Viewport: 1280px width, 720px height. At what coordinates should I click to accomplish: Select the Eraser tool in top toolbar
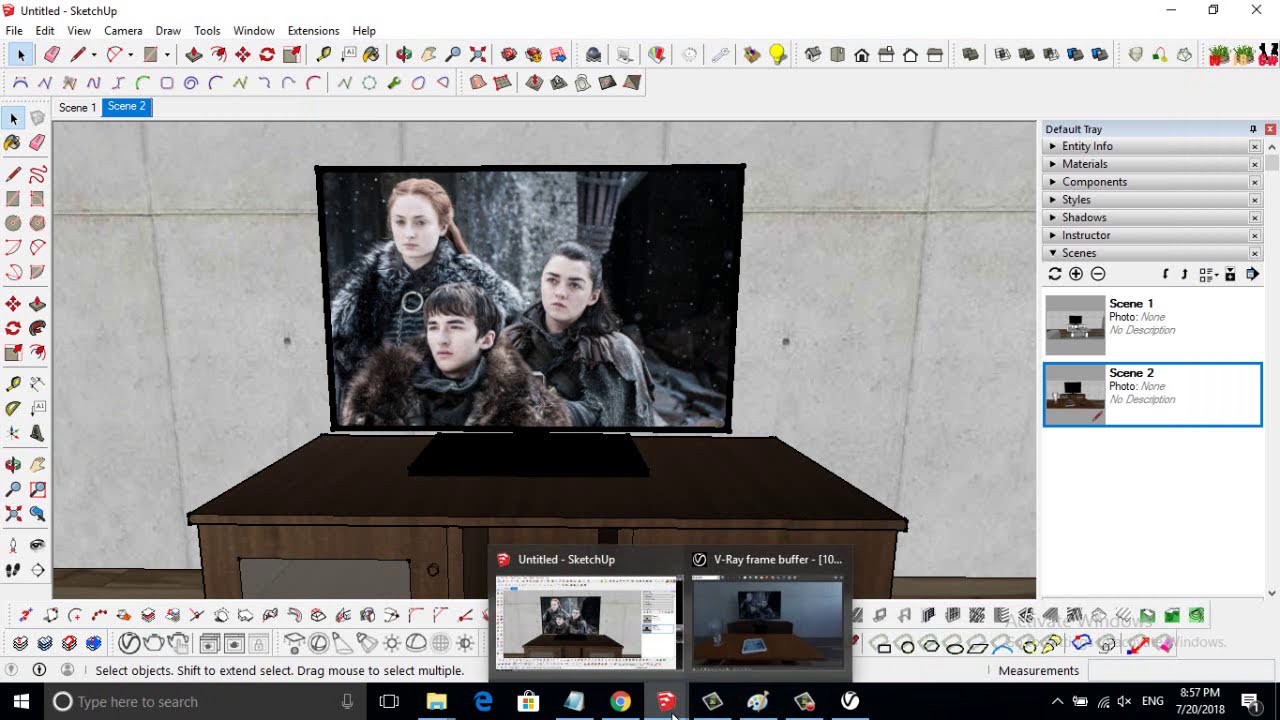(x=52, y=55)
